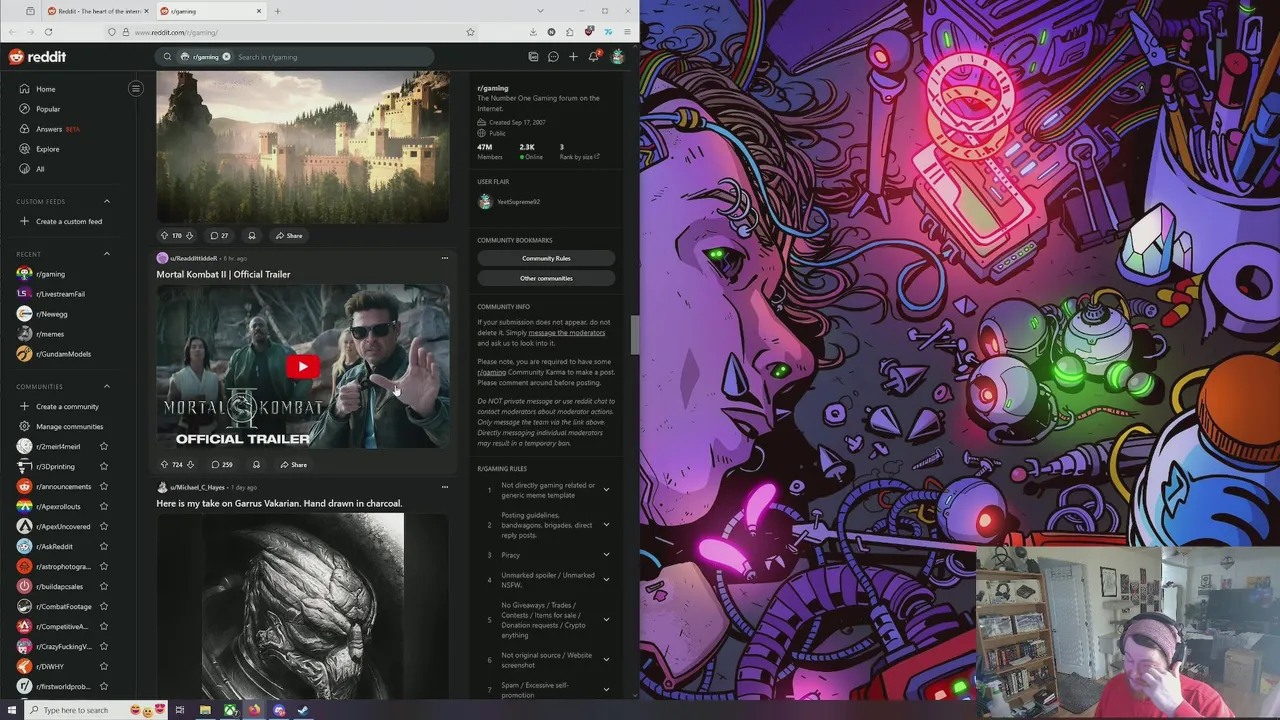The width and height of the screenshot is (1280, 720).
Task: Favorite r/3Dprinting with star
Action: pos(104,467)
